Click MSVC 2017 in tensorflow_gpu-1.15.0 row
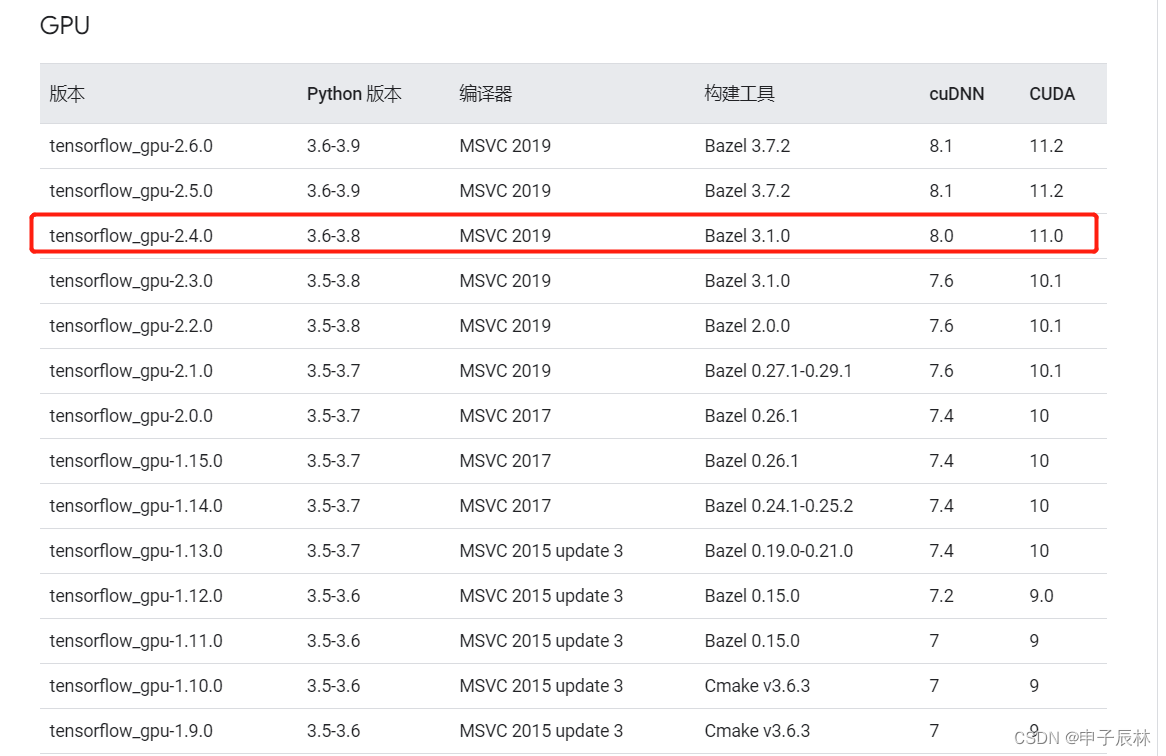The width and height of the screenshot is (1166, 756). pyautogui.click(x=505, y=461)
